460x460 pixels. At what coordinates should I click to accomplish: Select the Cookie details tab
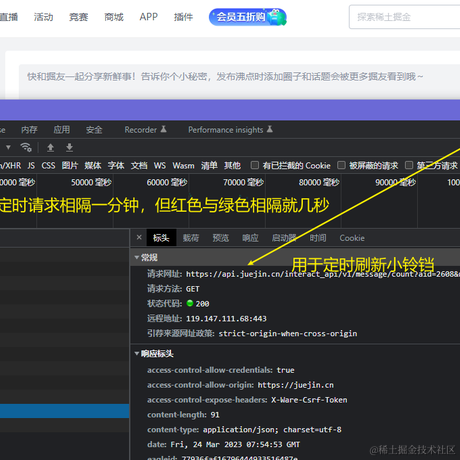pyautogui.click(x=352, y=238)
